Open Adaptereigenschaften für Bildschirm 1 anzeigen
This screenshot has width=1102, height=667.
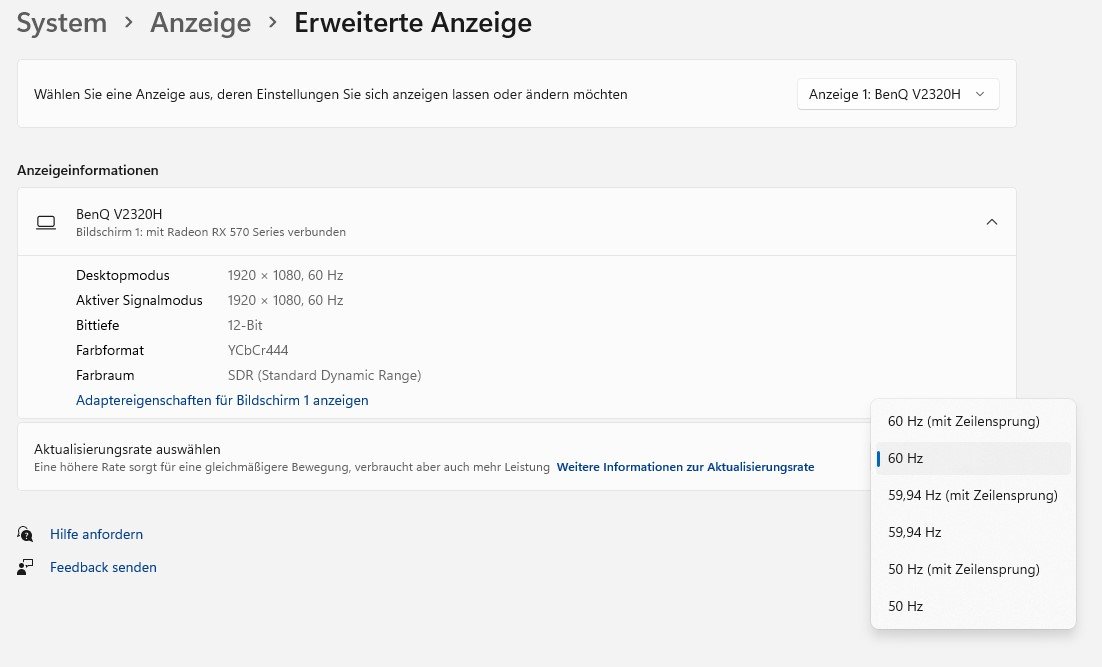coord(222,401)
